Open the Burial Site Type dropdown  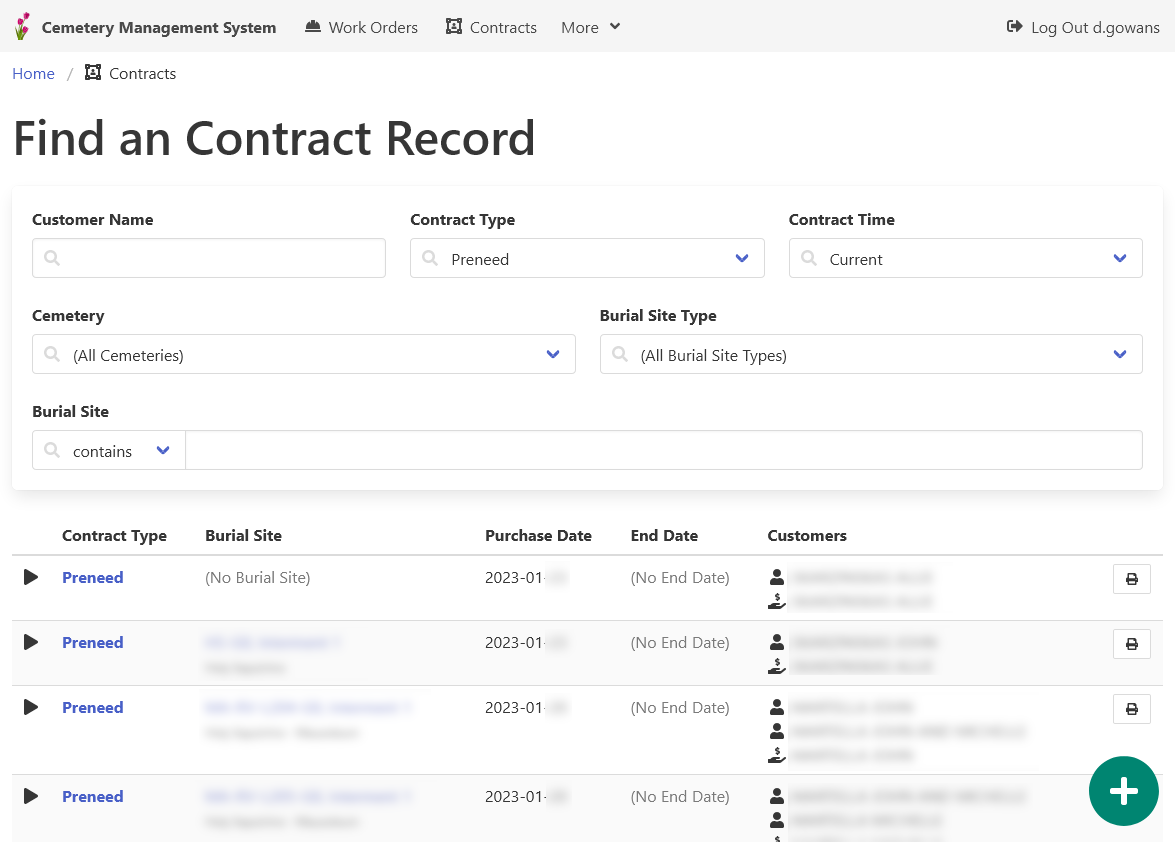pos(870,354)
